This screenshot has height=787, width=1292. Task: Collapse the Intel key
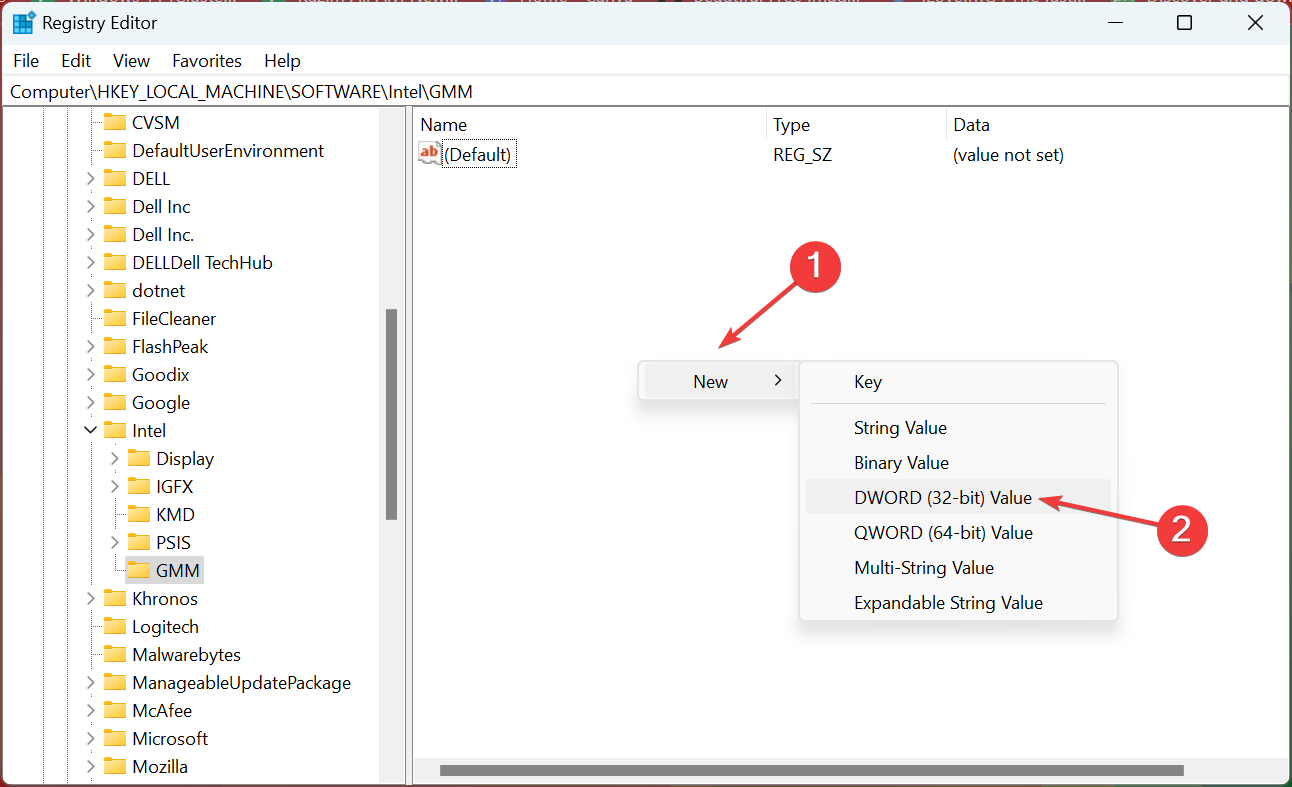click(91, 431)
